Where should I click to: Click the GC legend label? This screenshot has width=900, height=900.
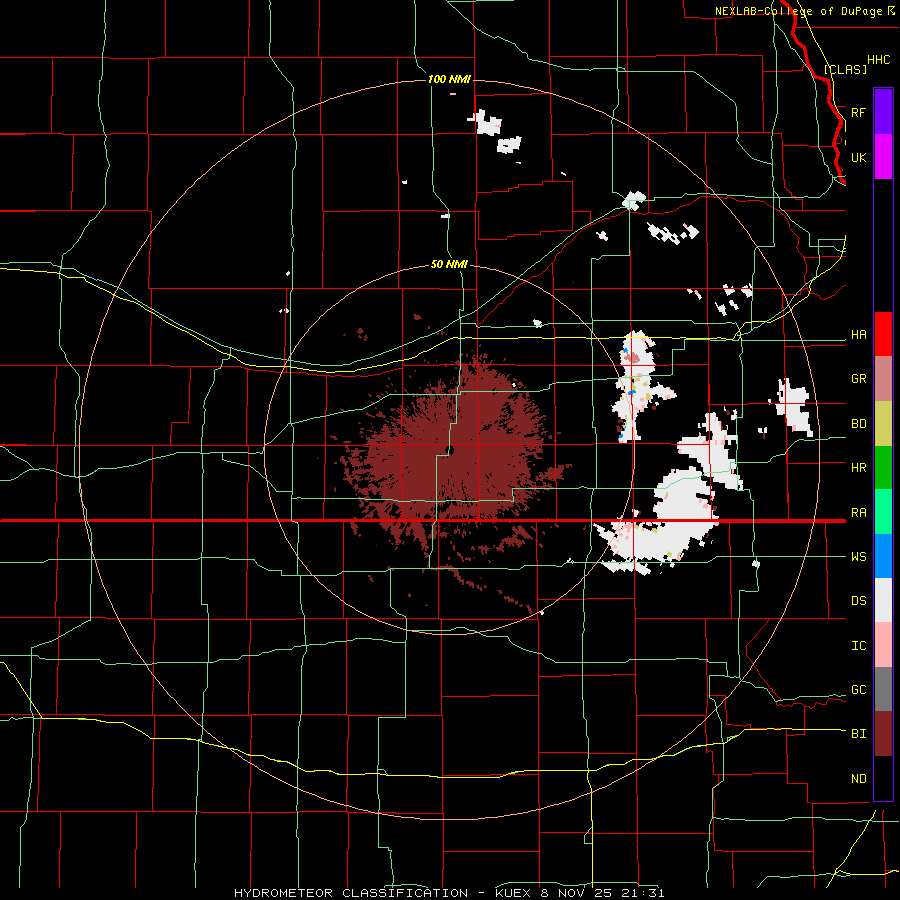click(x=858, y=690)
